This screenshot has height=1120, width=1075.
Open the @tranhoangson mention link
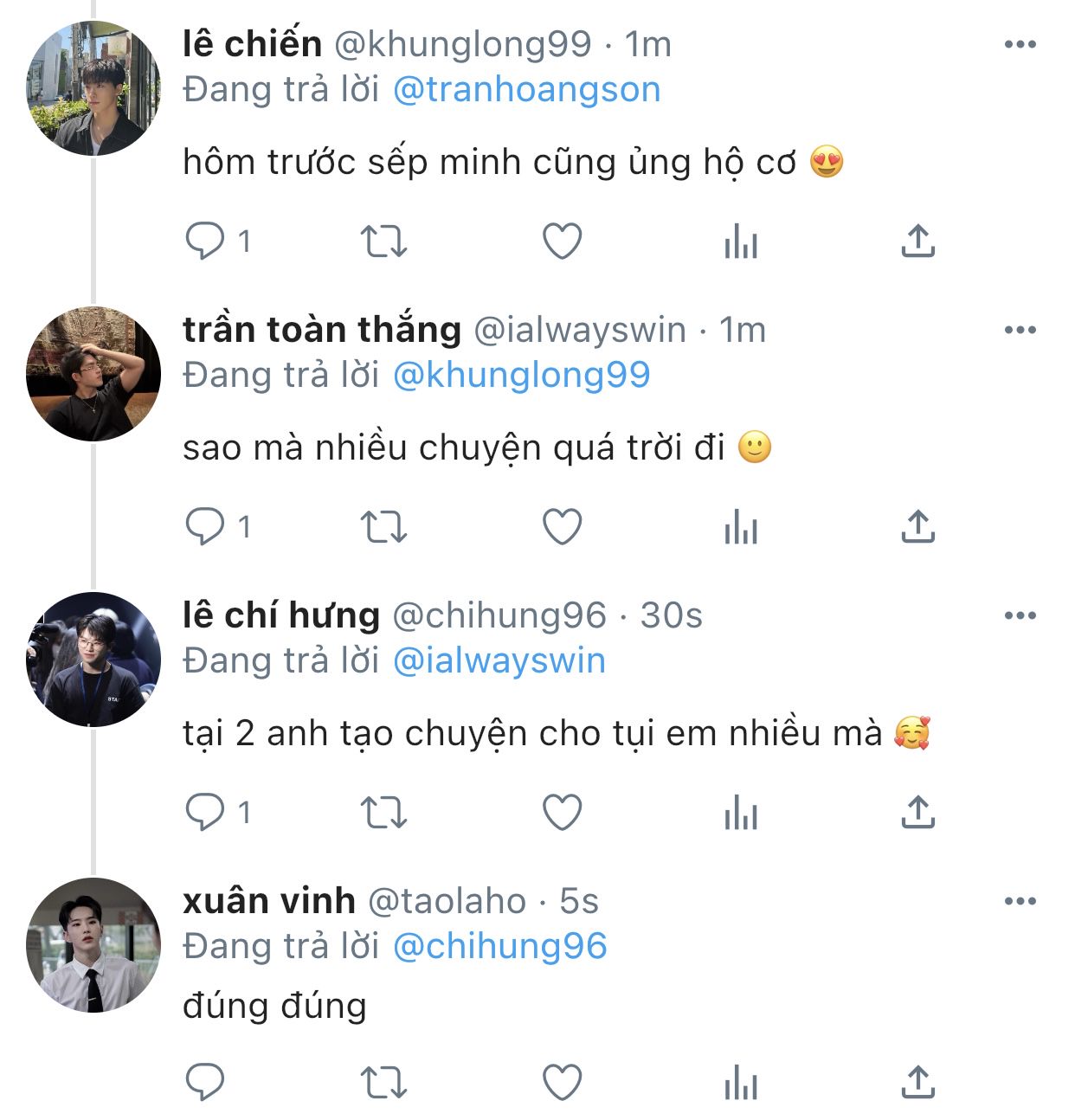click(x=526, y=90)
